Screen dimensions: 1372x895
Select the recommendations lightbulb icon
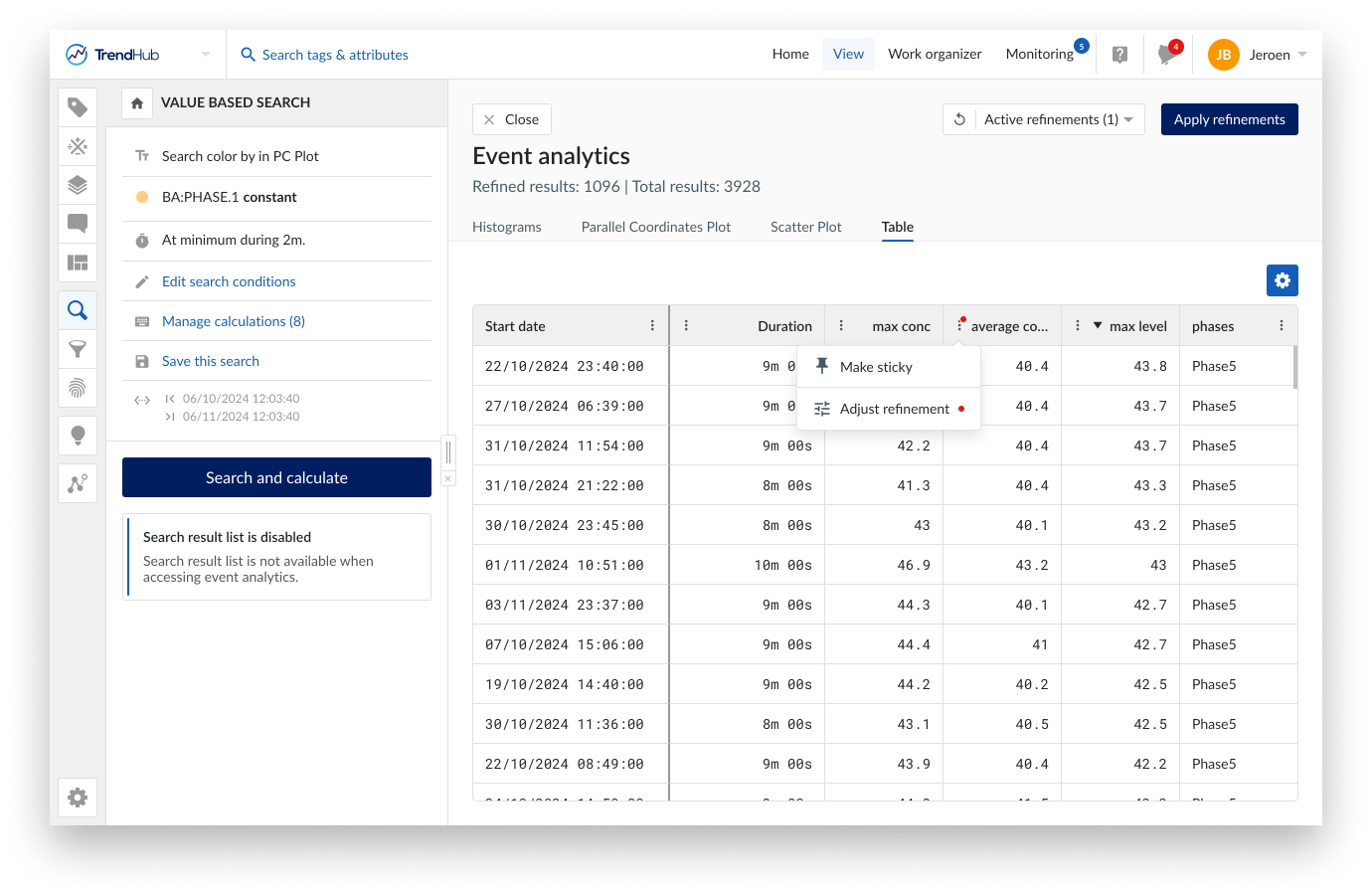[x=78, y=435]
